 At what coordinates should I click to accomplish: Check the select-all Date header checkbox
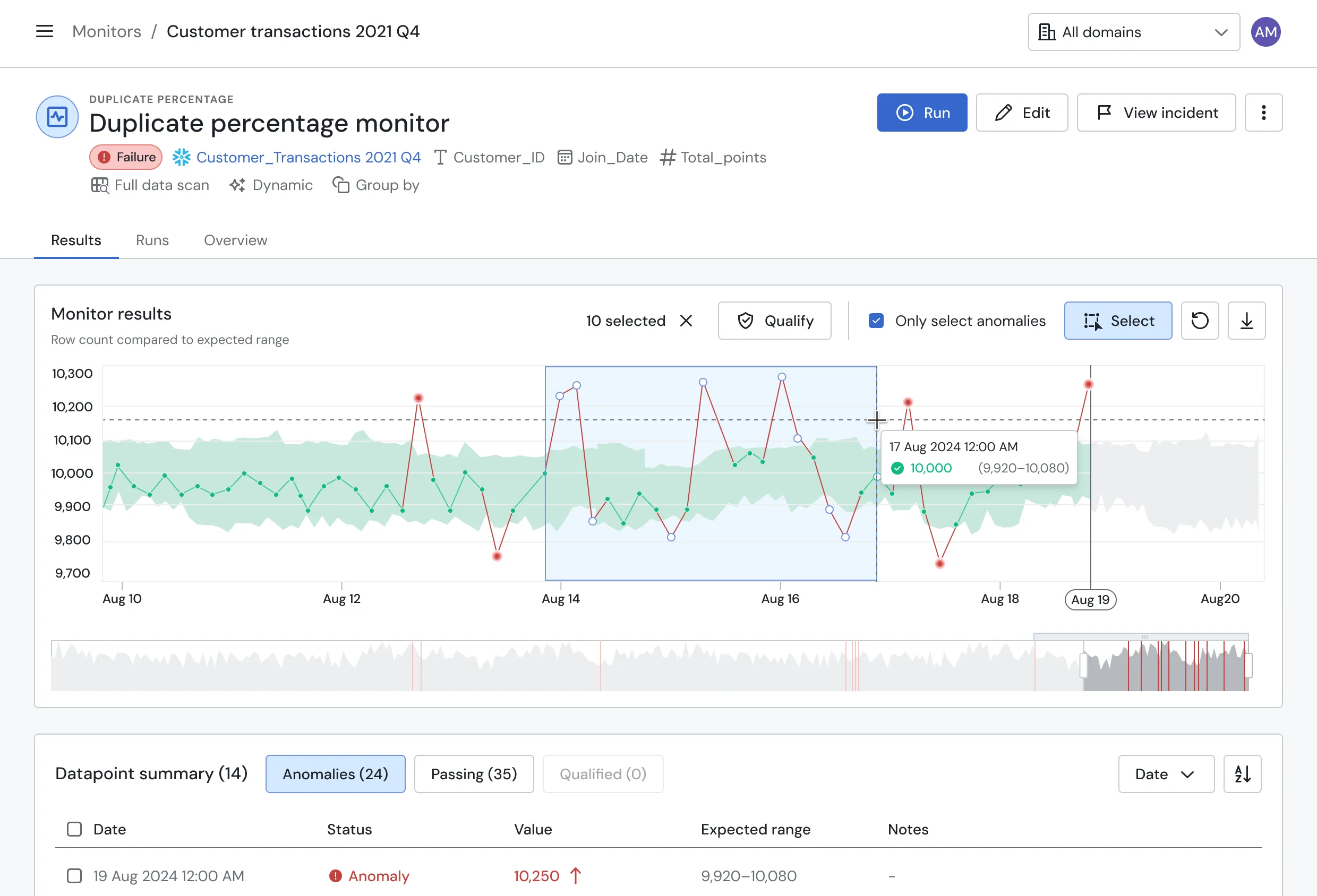point(74,829)
